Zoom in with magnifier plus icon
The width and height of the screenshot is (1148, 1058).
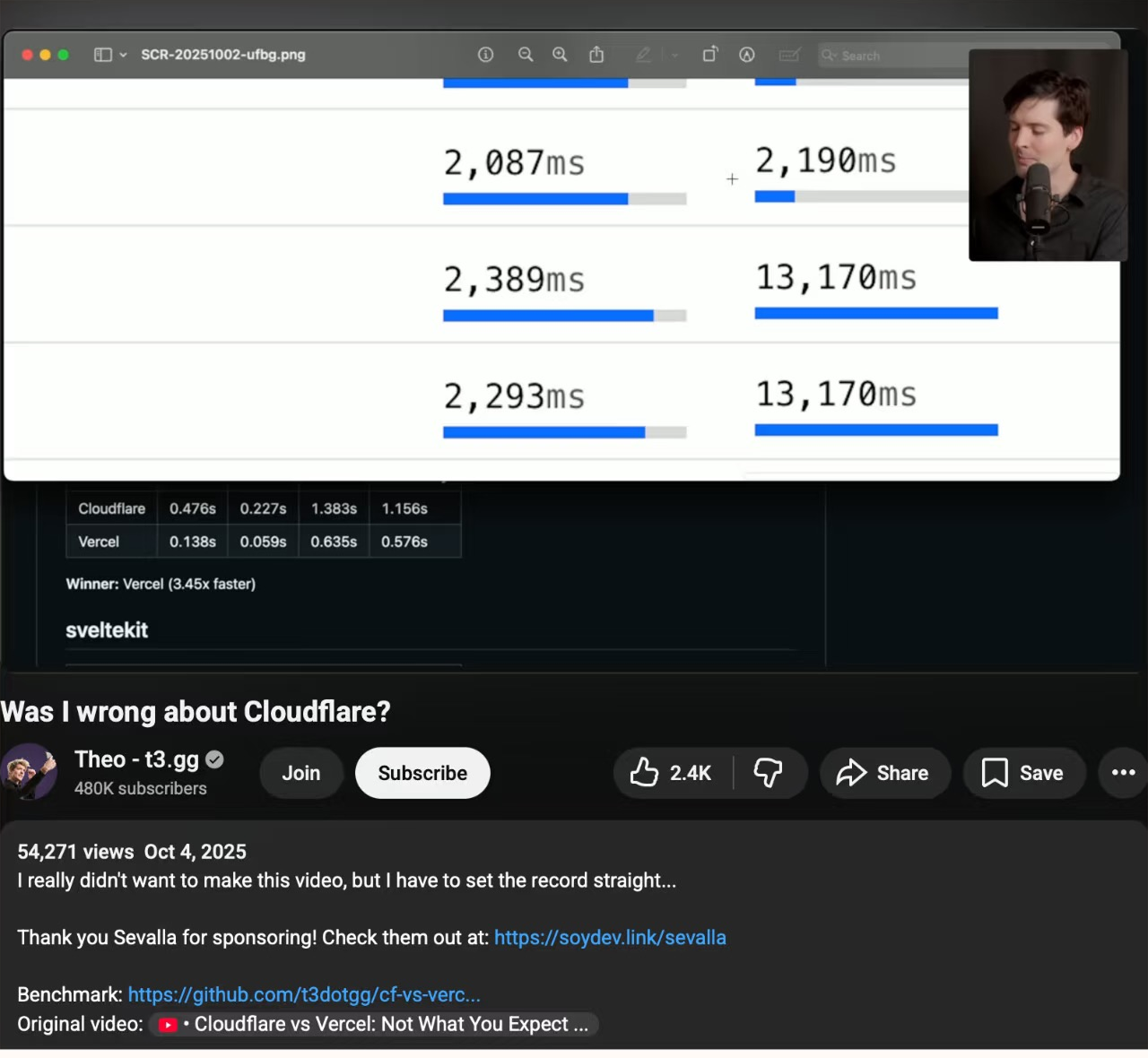560,55
